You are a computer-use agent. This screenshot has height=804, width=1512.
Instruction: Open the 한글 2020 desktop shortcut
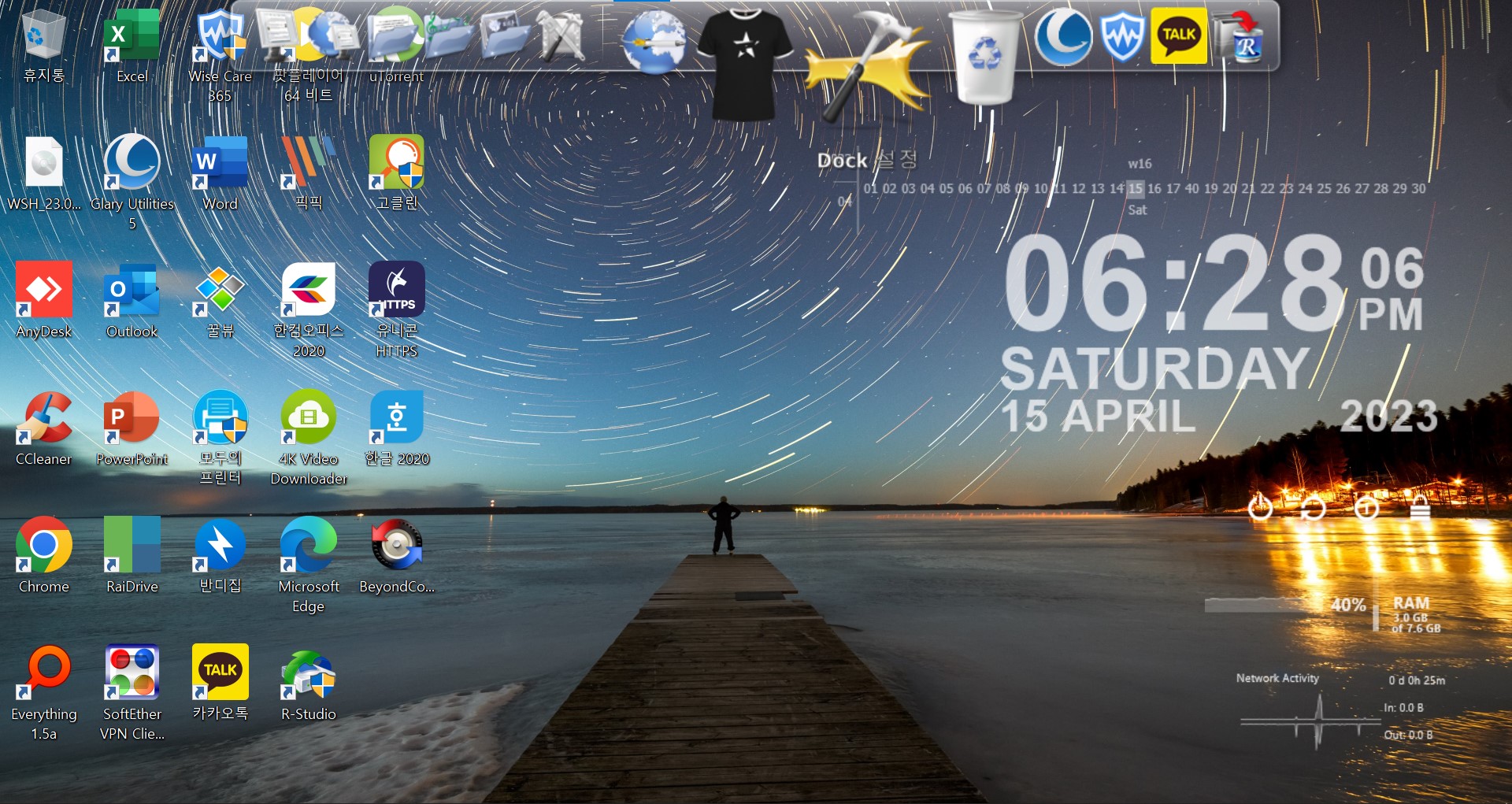(396, 428)
